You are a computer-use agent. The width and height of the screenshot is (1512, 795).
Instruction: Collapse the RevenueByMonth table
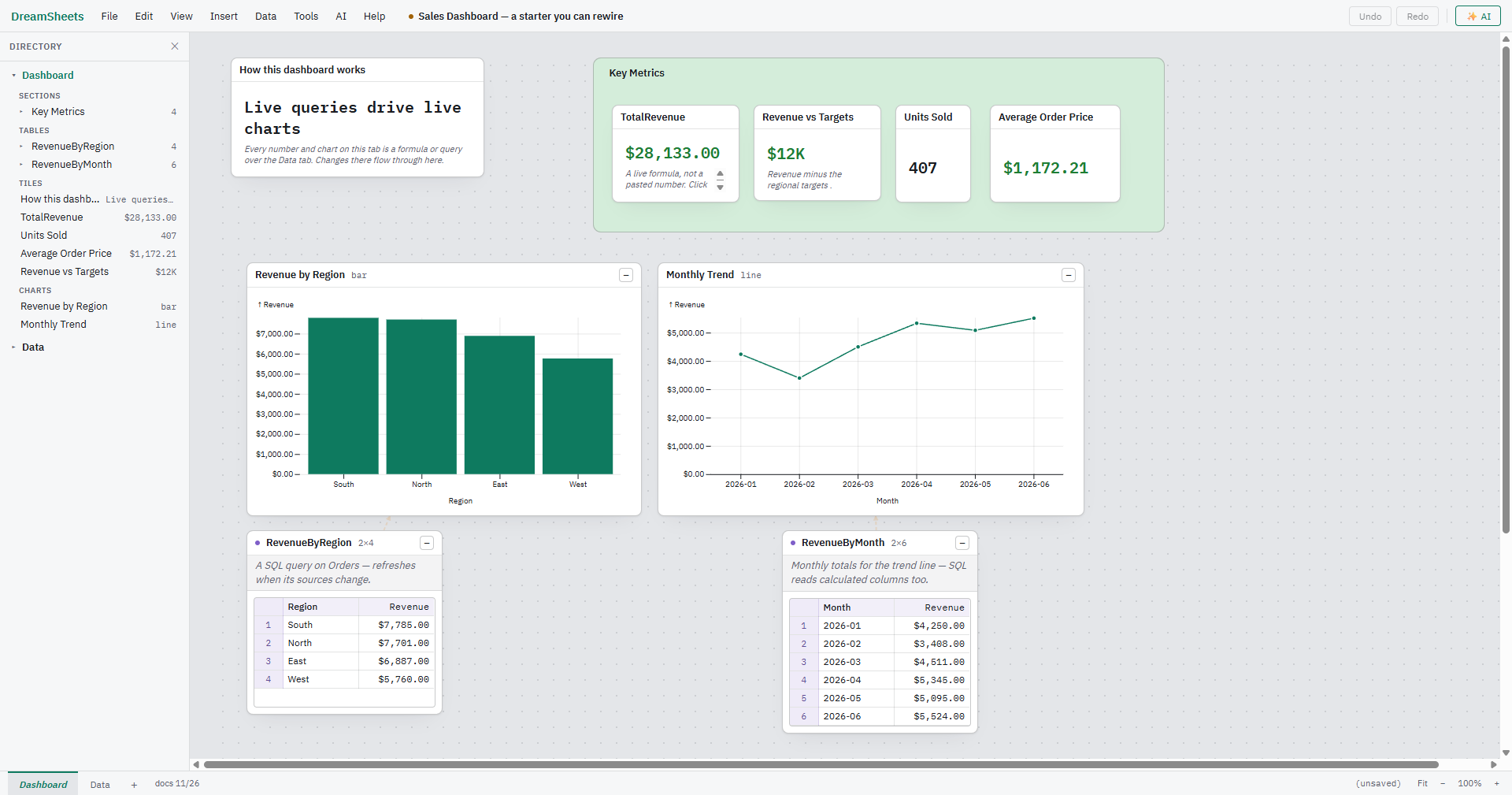point(962,543)
